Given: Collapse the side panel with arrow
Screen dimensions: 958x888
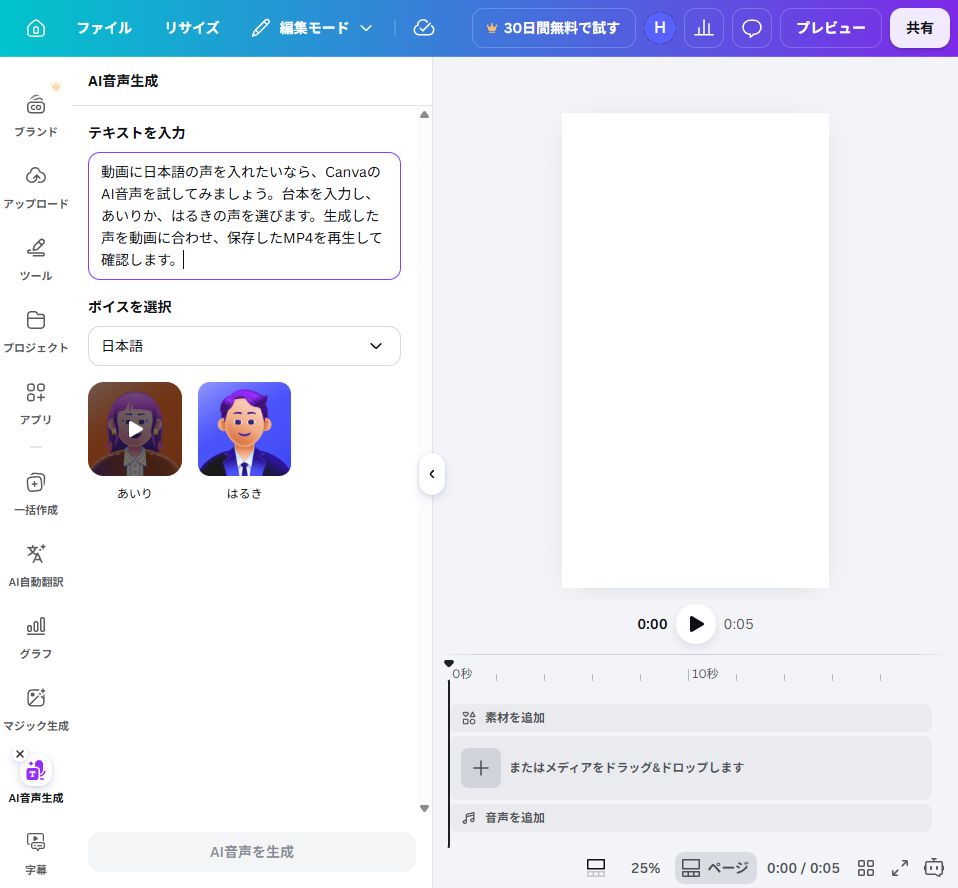Looking at the screenshot, I should pyautogui.click(x=432, y=474).
